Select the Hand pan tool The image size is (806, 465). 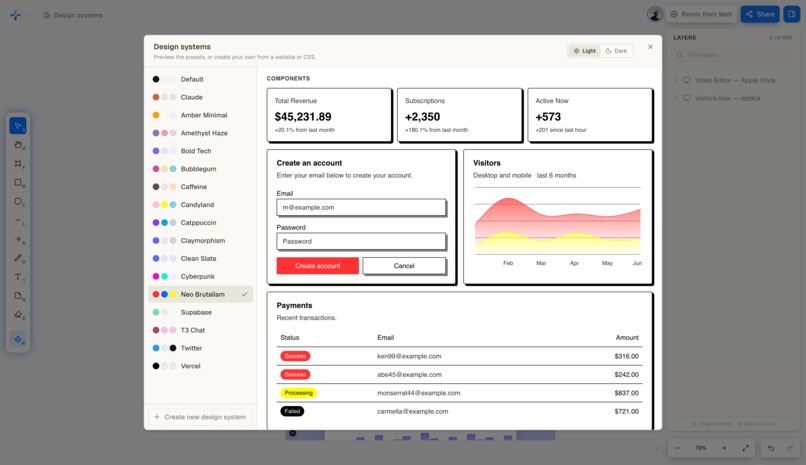18,145
